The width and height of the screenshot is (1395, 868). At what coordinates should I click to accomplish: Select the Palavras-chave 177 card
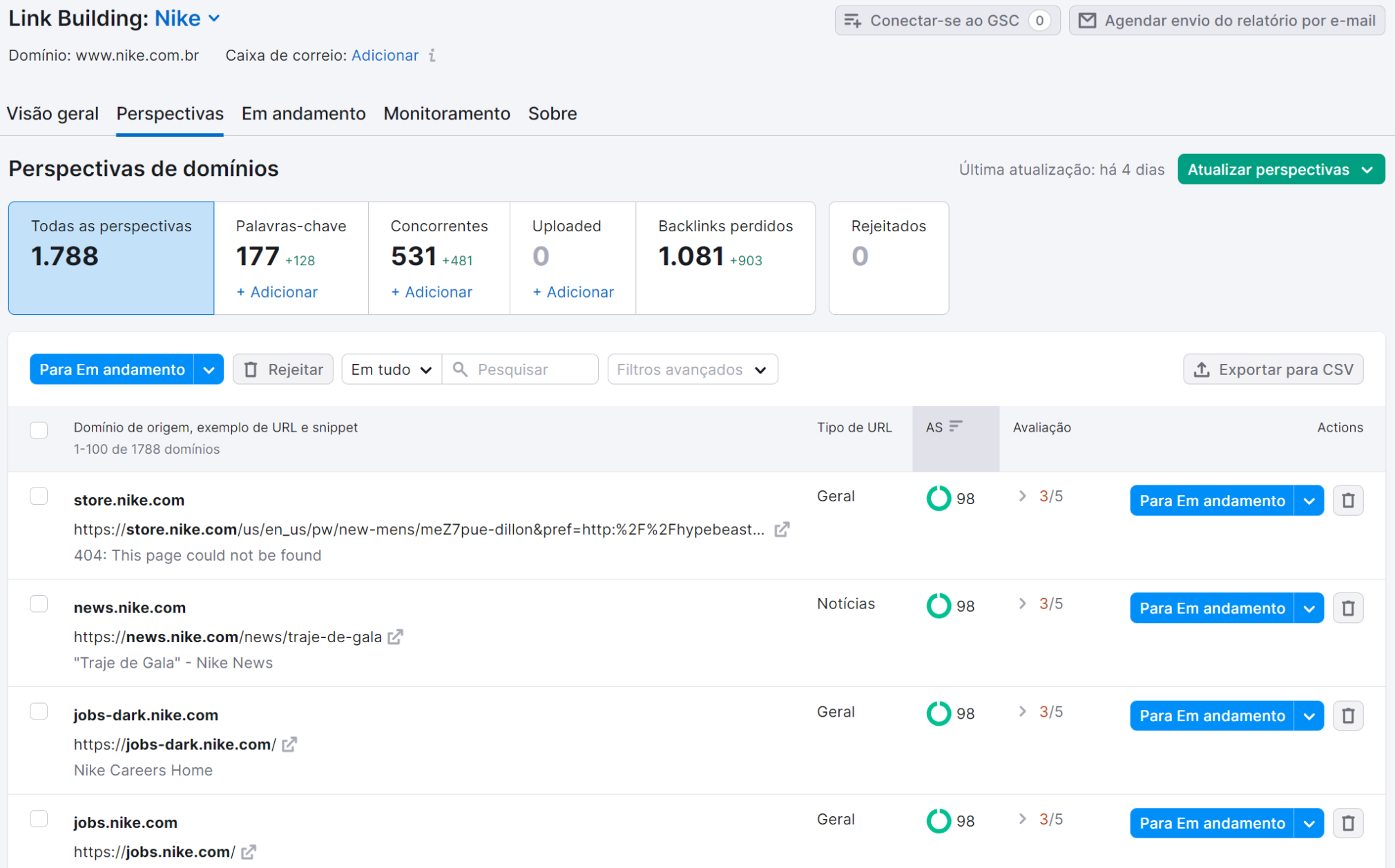pos(291,258)
